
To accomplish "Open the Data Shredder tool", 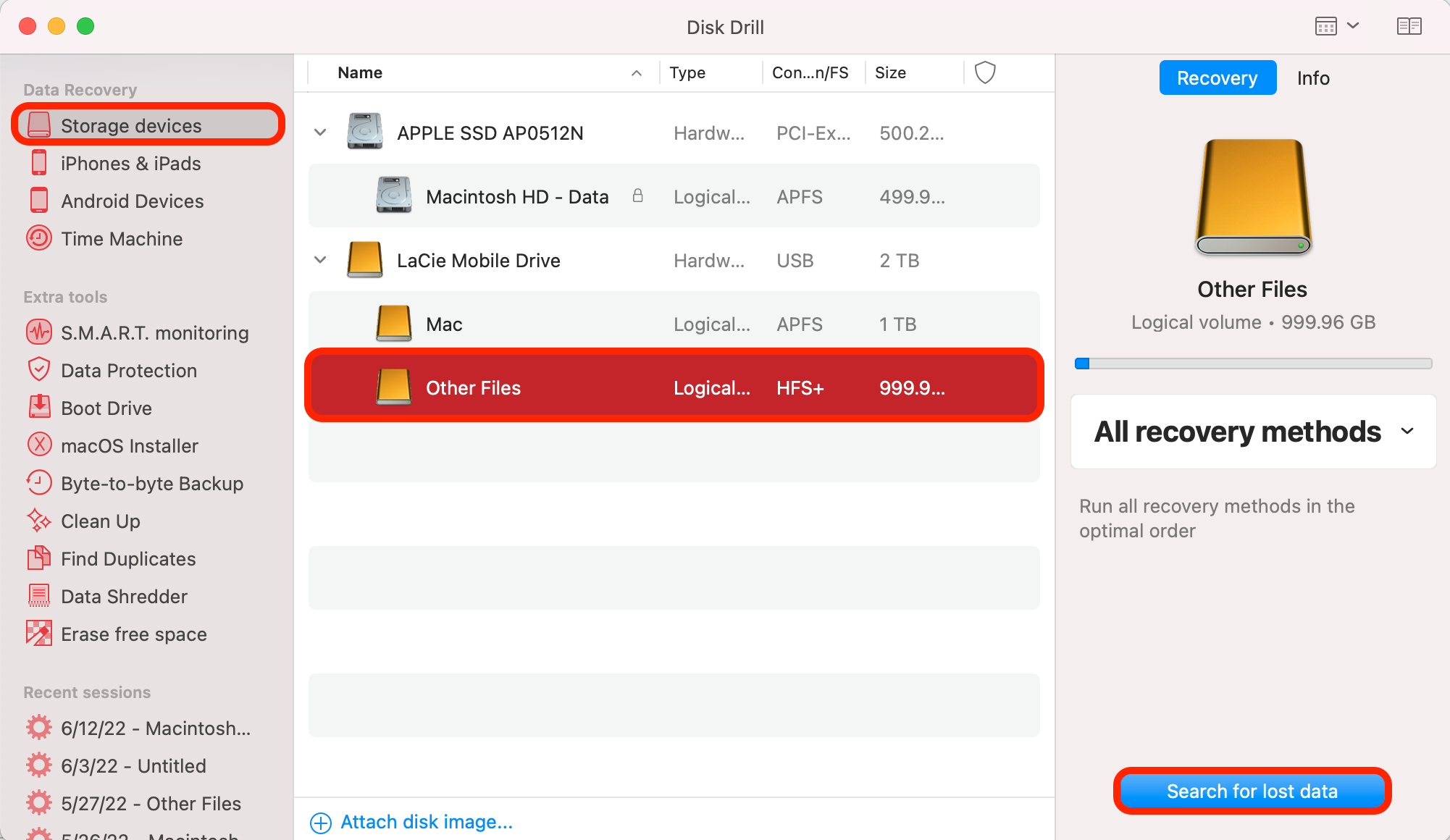I will [x=125, y=596].
